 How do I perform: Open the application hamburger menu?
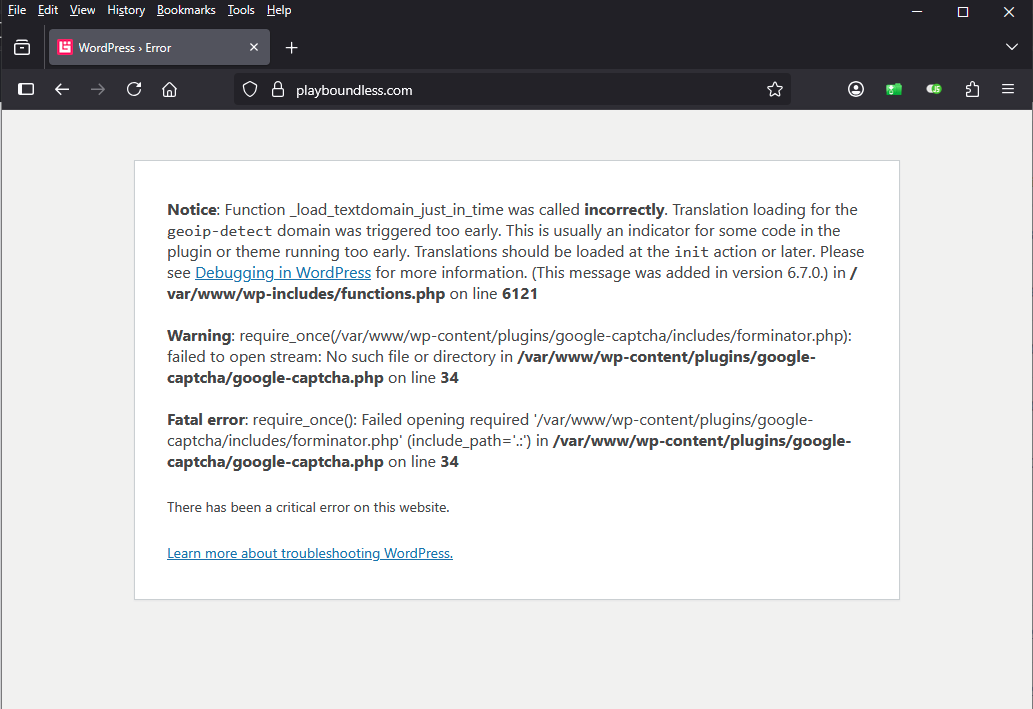point(1008,88)
